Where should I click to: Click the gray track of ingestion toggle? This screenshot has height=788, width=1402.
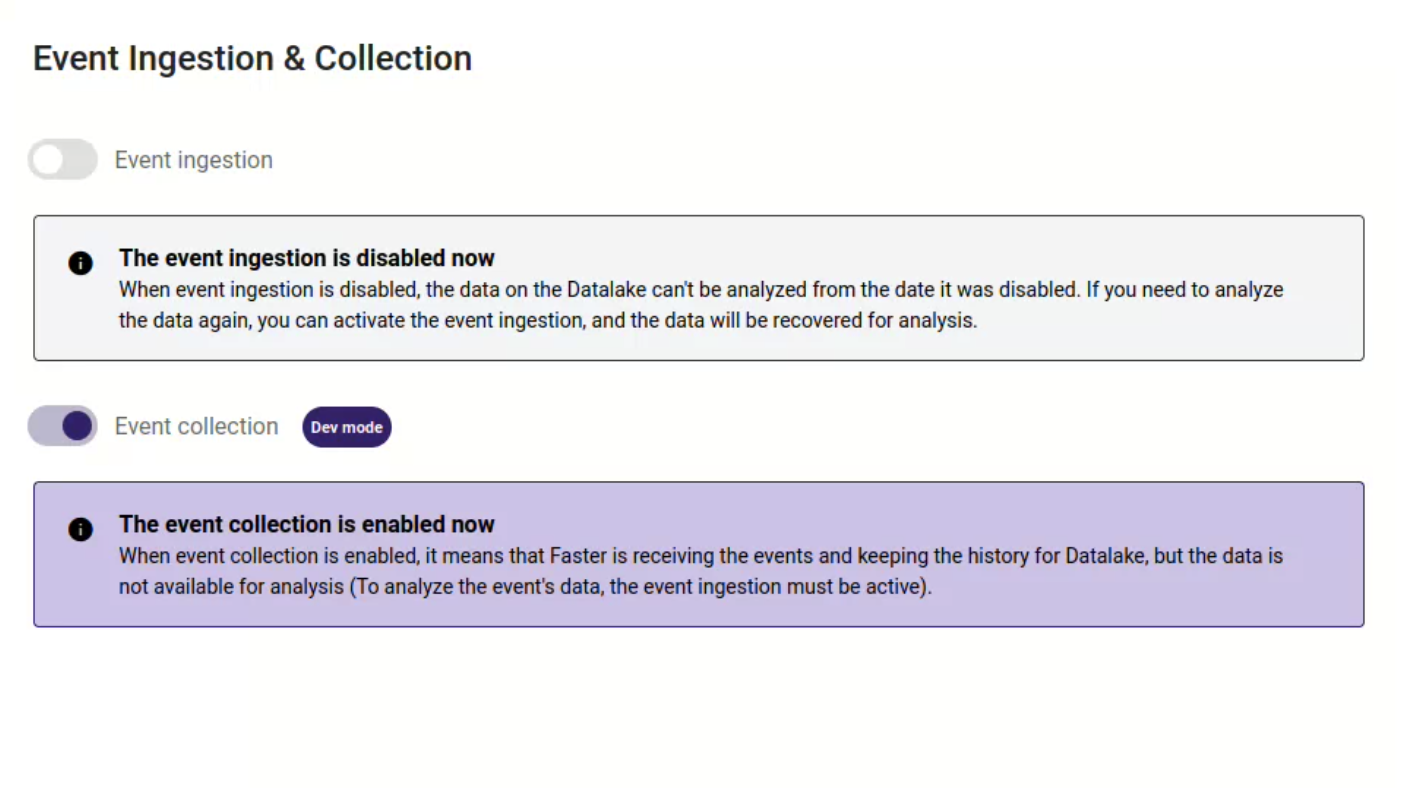click(82, 160)
